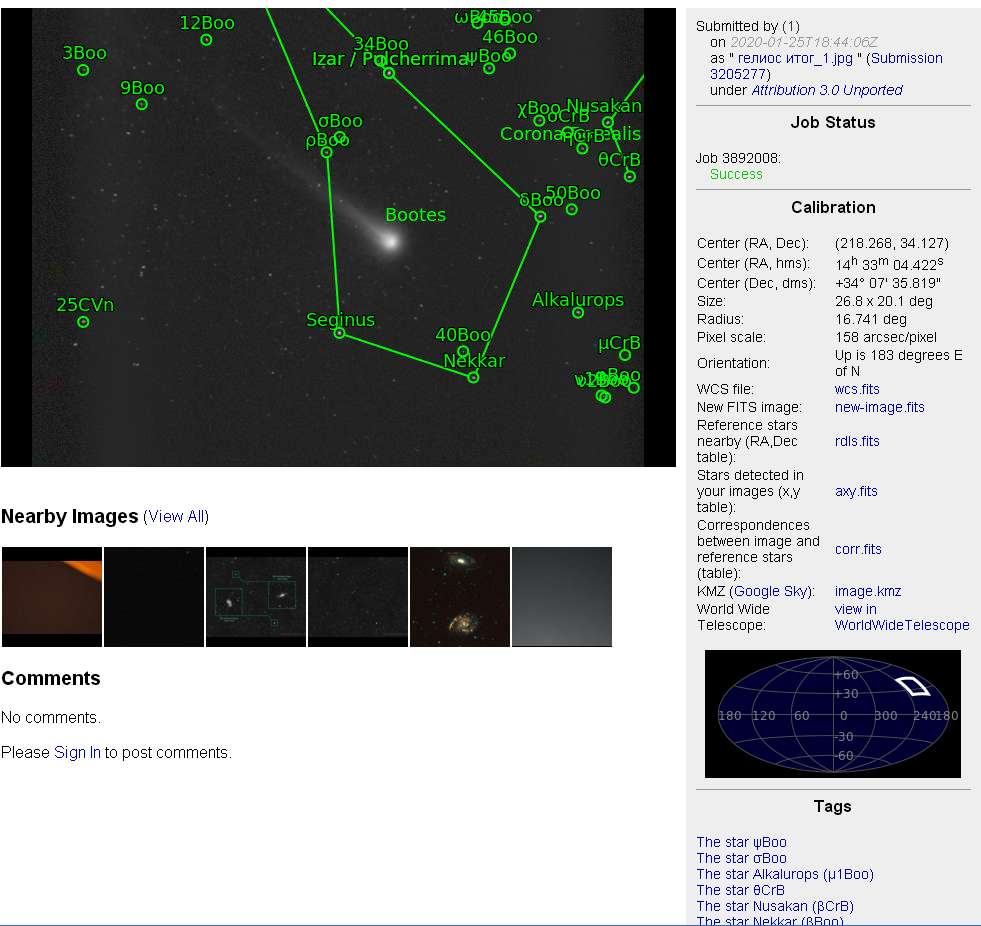Viewport: 981px width, 926px height.
Task: View in WorldWideTelescope link
Action: pyautogui.click(x=901, y=625)
